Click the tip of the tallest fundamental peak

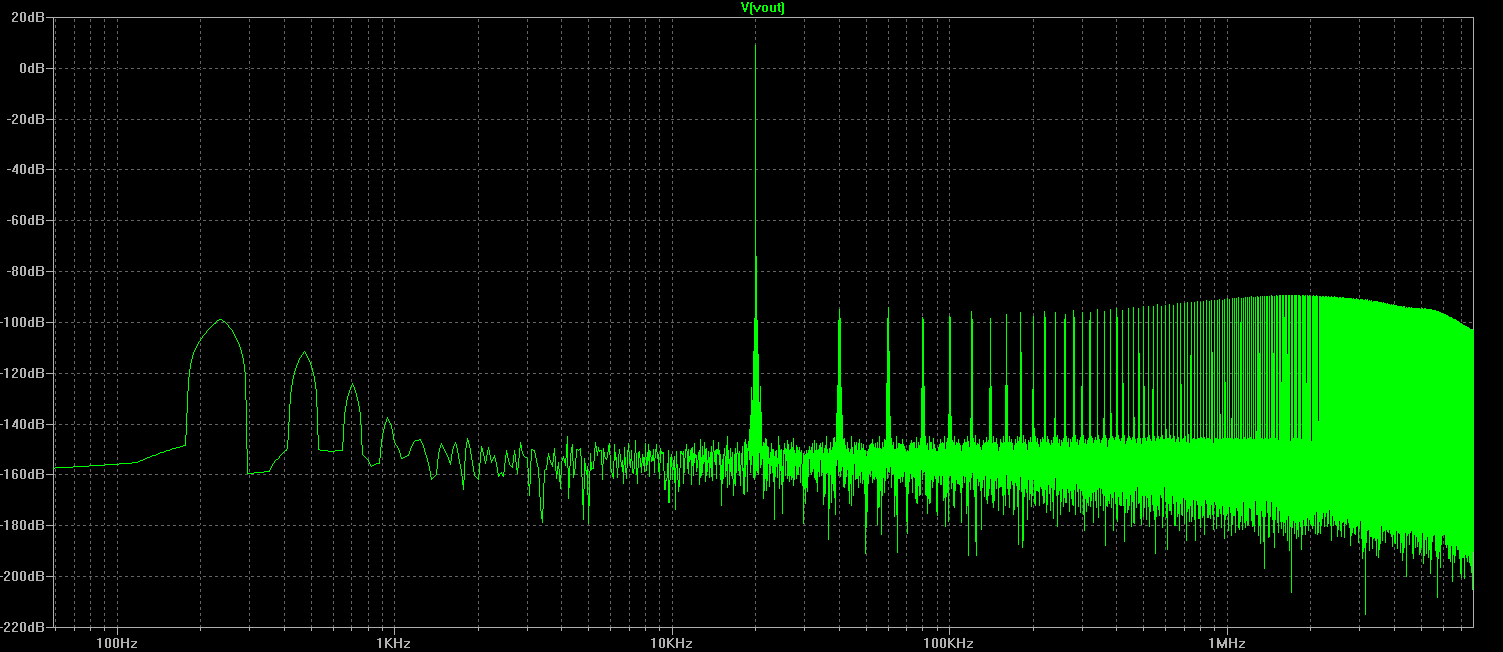(755, 45)
